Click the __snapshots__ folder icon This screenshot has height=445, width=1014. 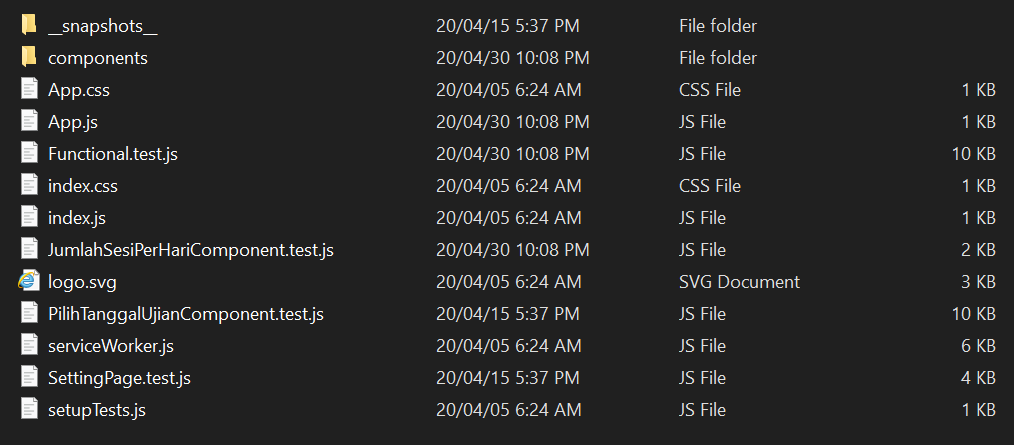(x=29, y=25)
